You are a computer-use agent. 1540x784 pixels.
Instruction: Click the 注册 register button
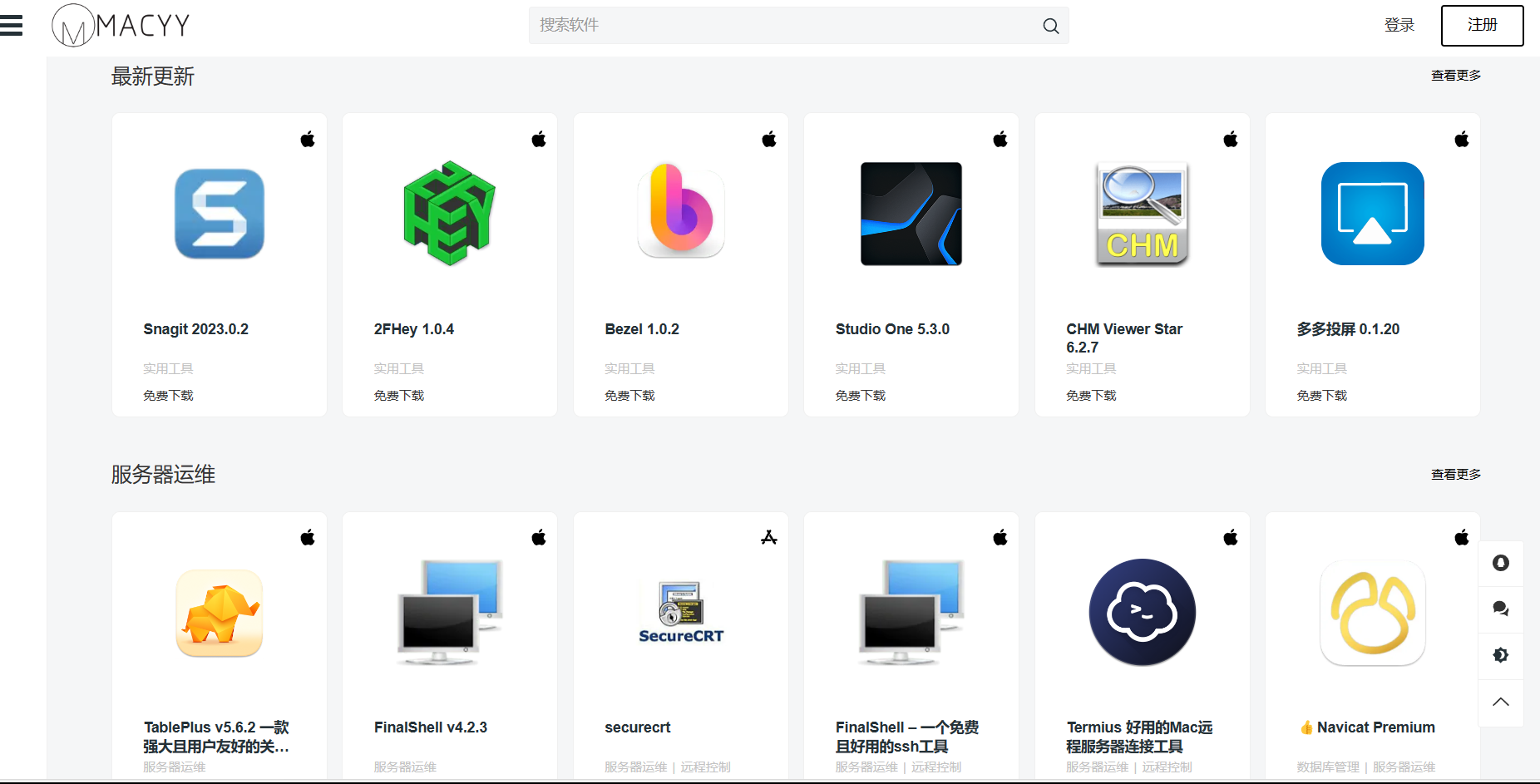pos(1482,25)
